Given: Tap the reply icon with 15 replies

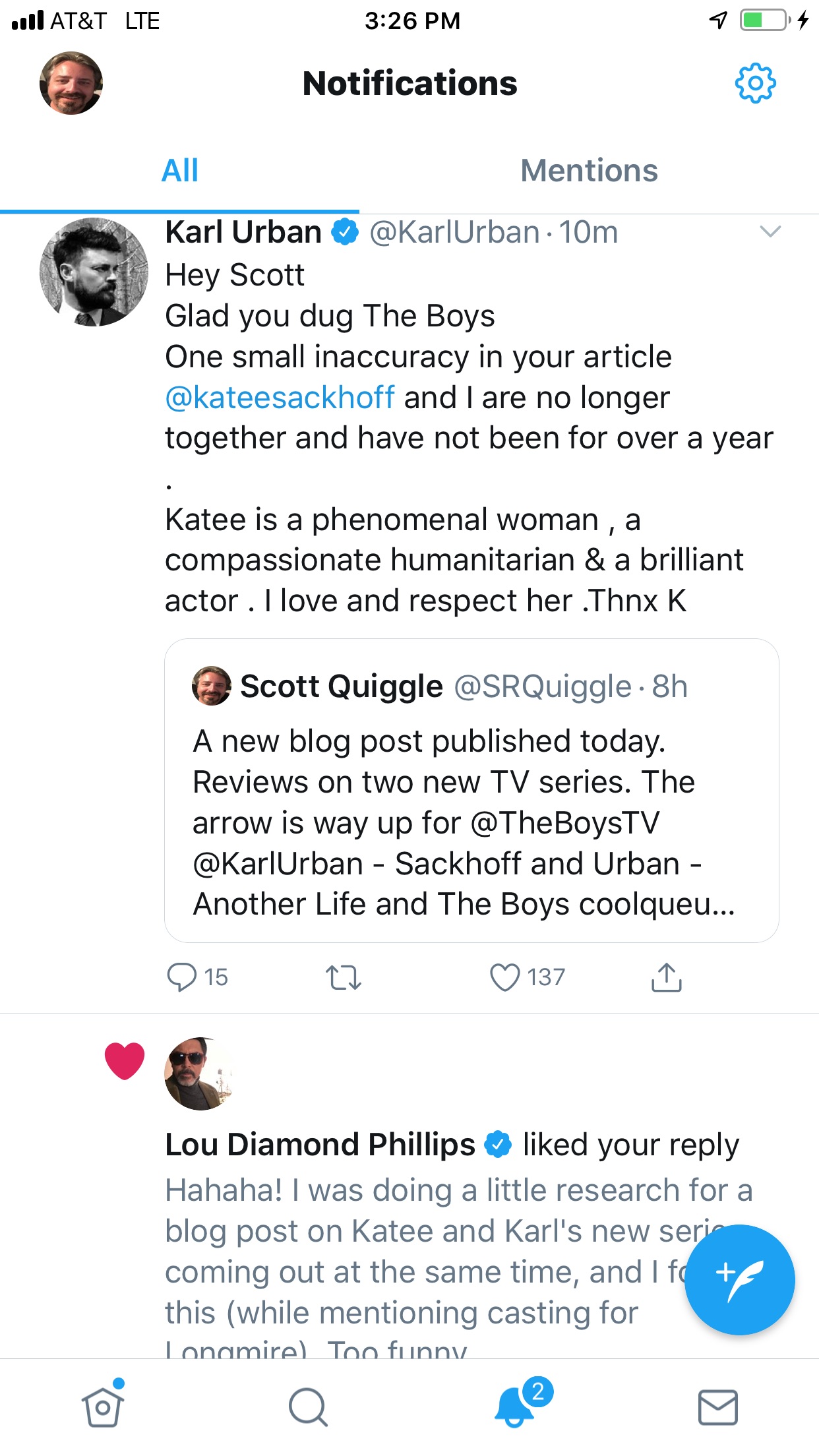Looking at the screenshot, I should [182, 977].
